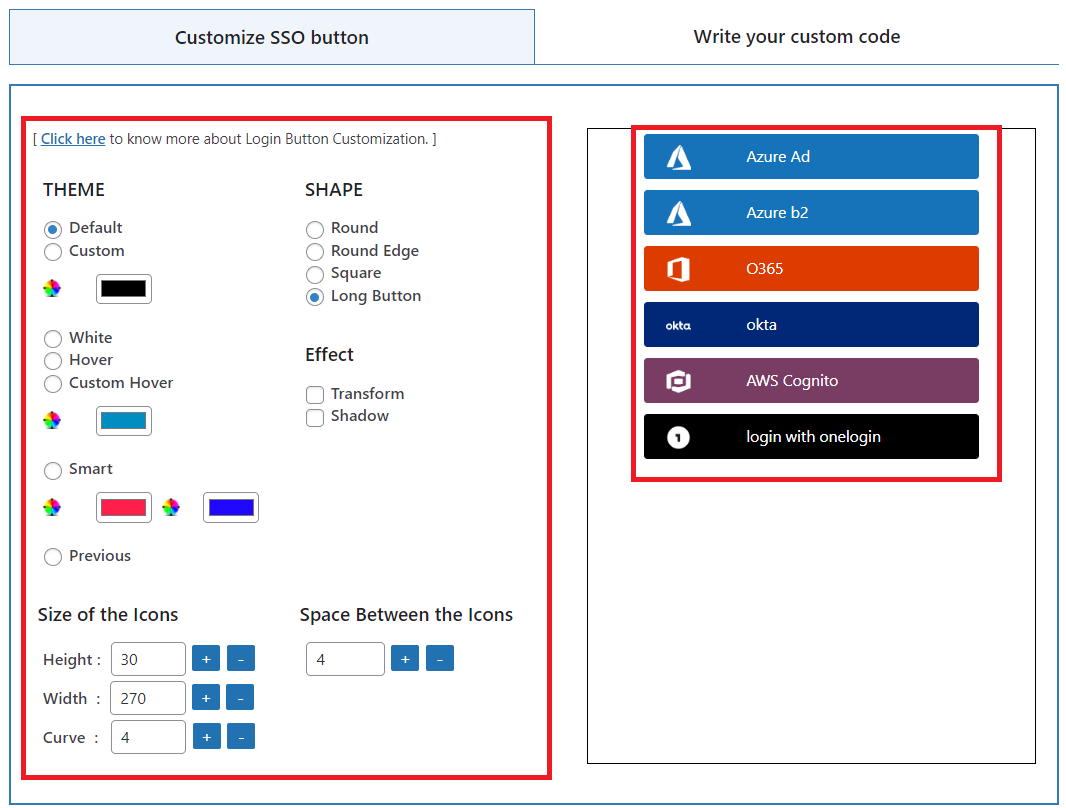The height and width of the screenshot is (808, 1066).
Task: Select the Previous theme radio button
Action: [x=53, y=557]
